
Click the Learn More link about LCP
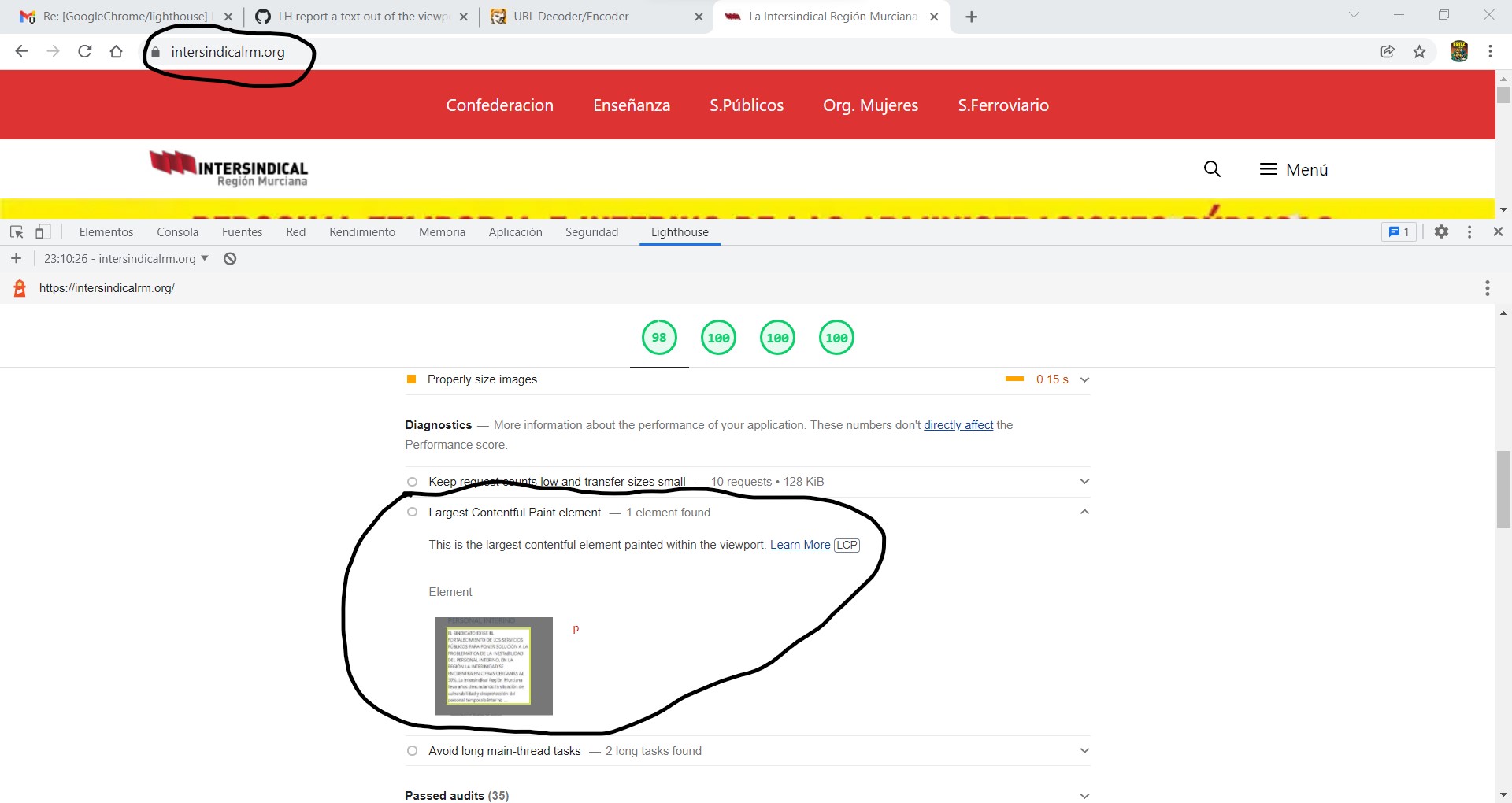coord(799,544)
